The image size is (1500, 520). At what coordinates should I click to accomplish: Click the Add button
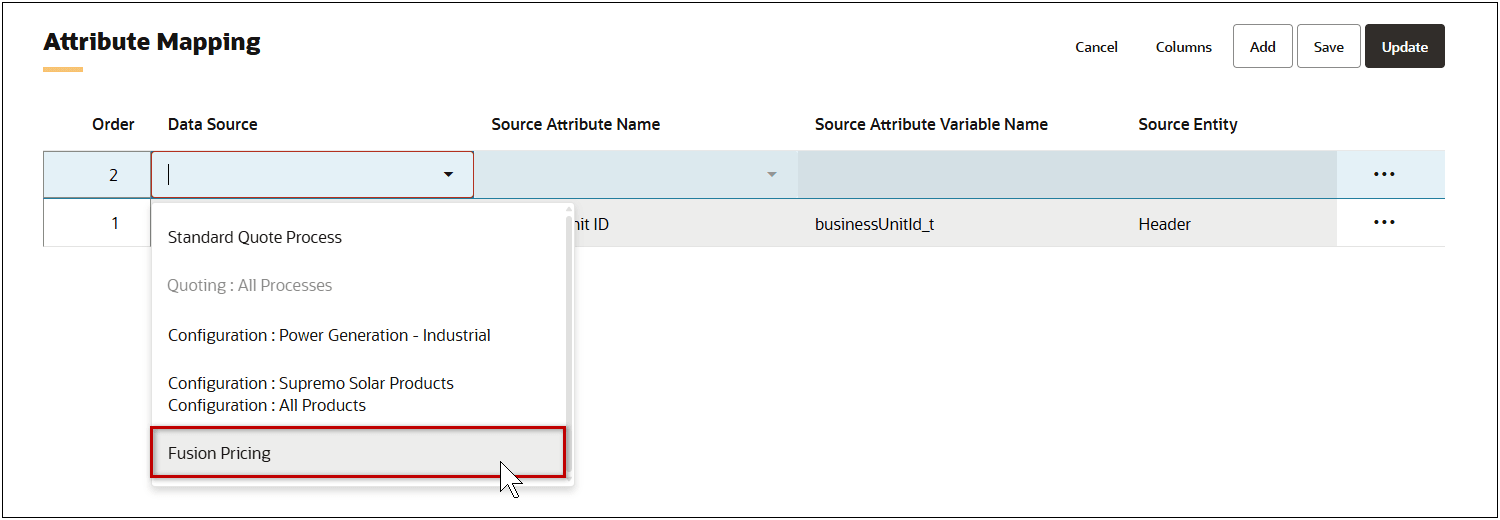tap(1263, 47)
